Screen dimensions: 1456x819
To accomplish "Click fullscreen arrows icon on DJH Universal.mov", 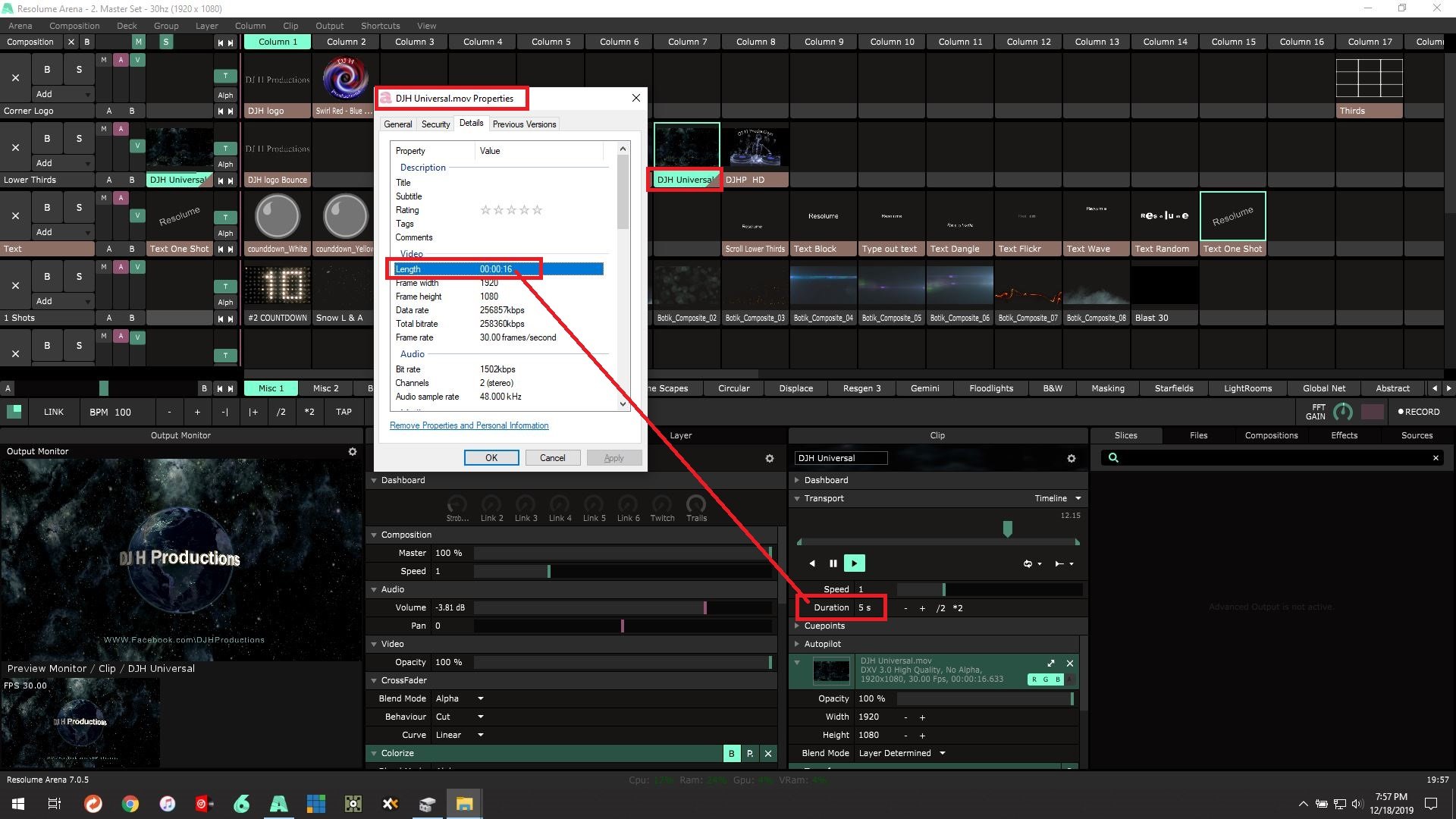I will click(1050, 663).
